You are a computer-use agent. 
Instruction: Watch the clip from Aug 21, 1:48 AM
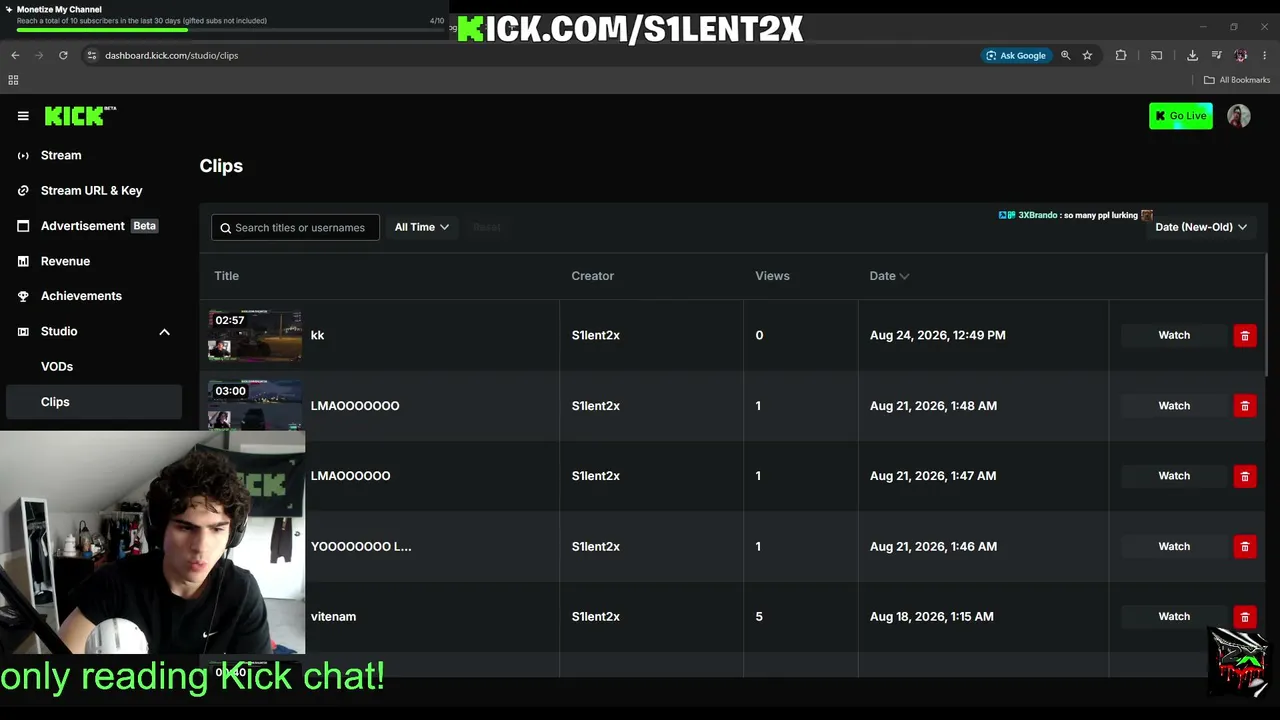tap(1174, 406)
